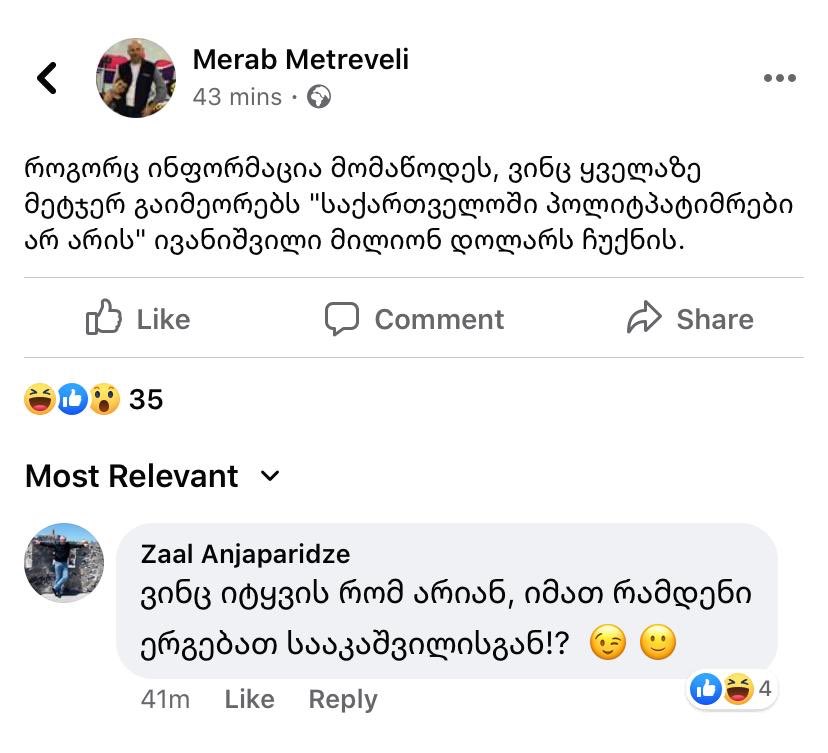This screenshot has width=828, height=753.
Task: Click the Share arrow icon
Action: tap(645, 319)
